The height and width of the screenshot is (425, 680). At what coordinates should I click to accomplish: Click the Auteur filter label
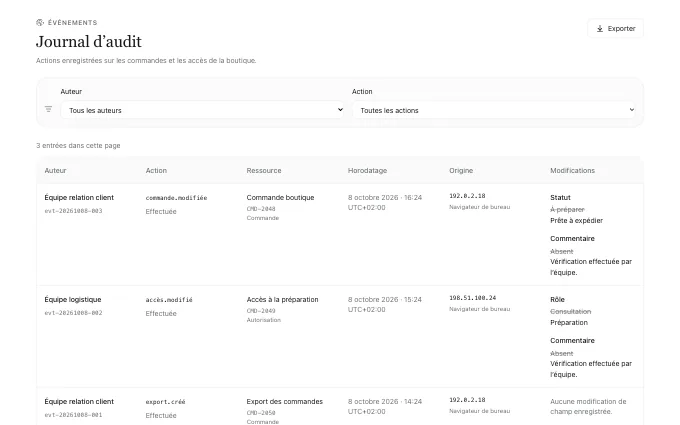tap(71, 92)
